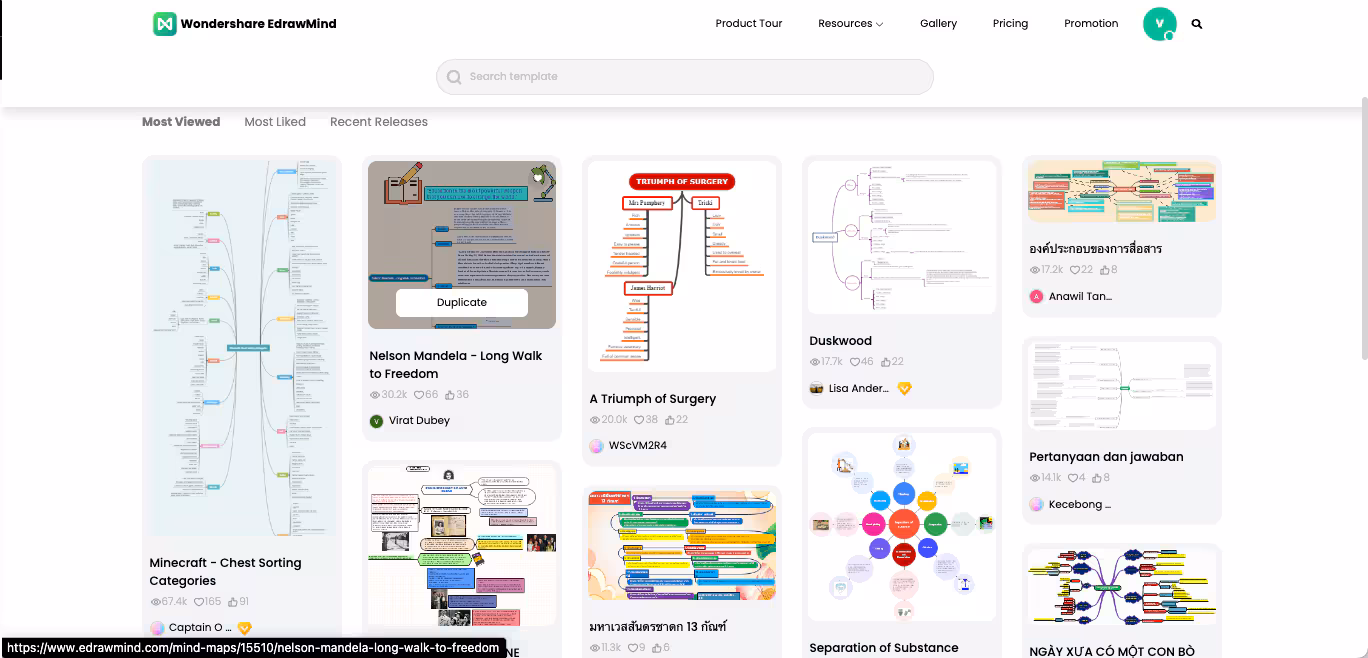Click Kecebong's avatar icon
The image size is (1368, 658).
(x=1036, y=504)
